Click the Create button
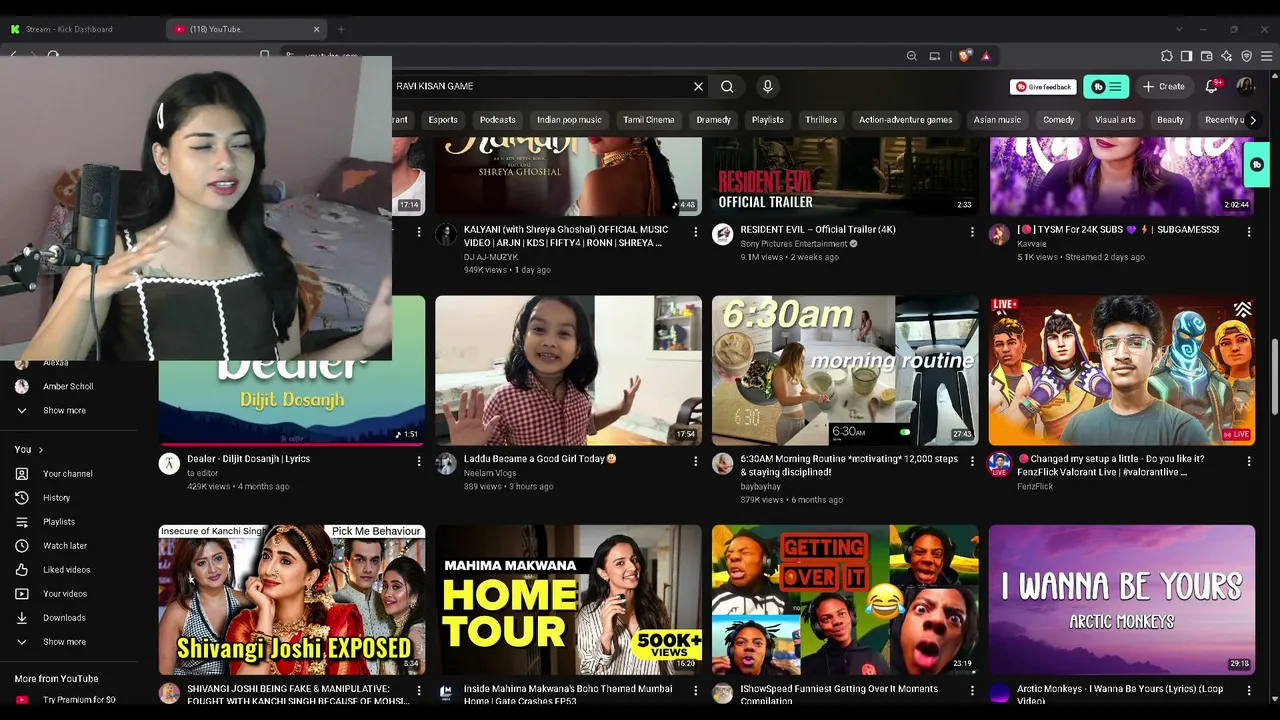The image size is (1280, 720). 1164,87
